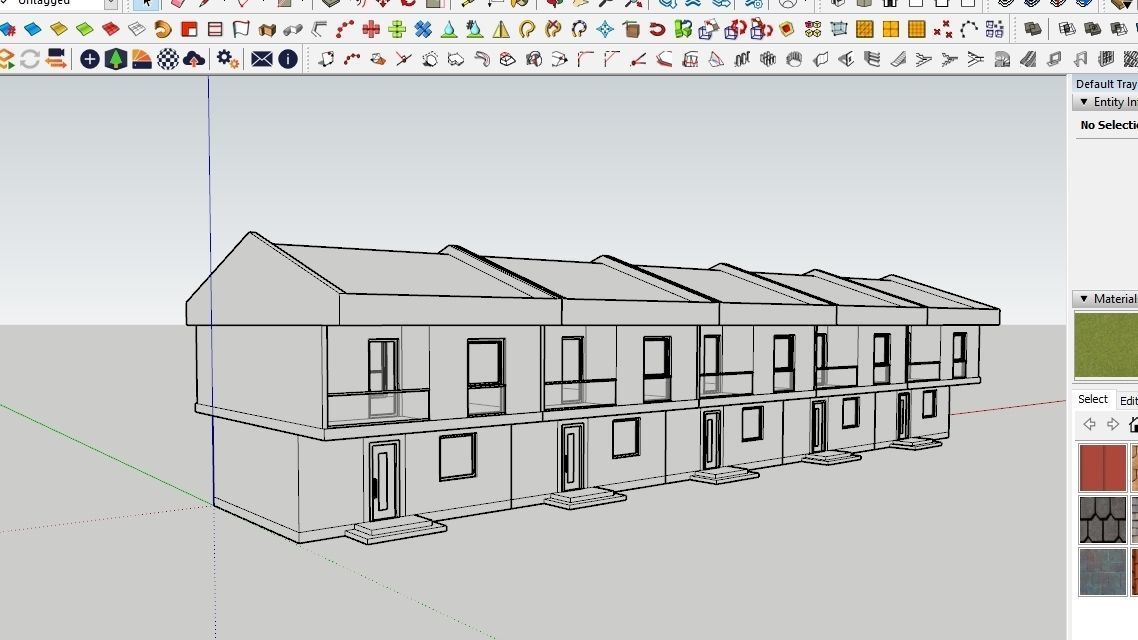Click the yellow sheet toolbar icon

59,29
